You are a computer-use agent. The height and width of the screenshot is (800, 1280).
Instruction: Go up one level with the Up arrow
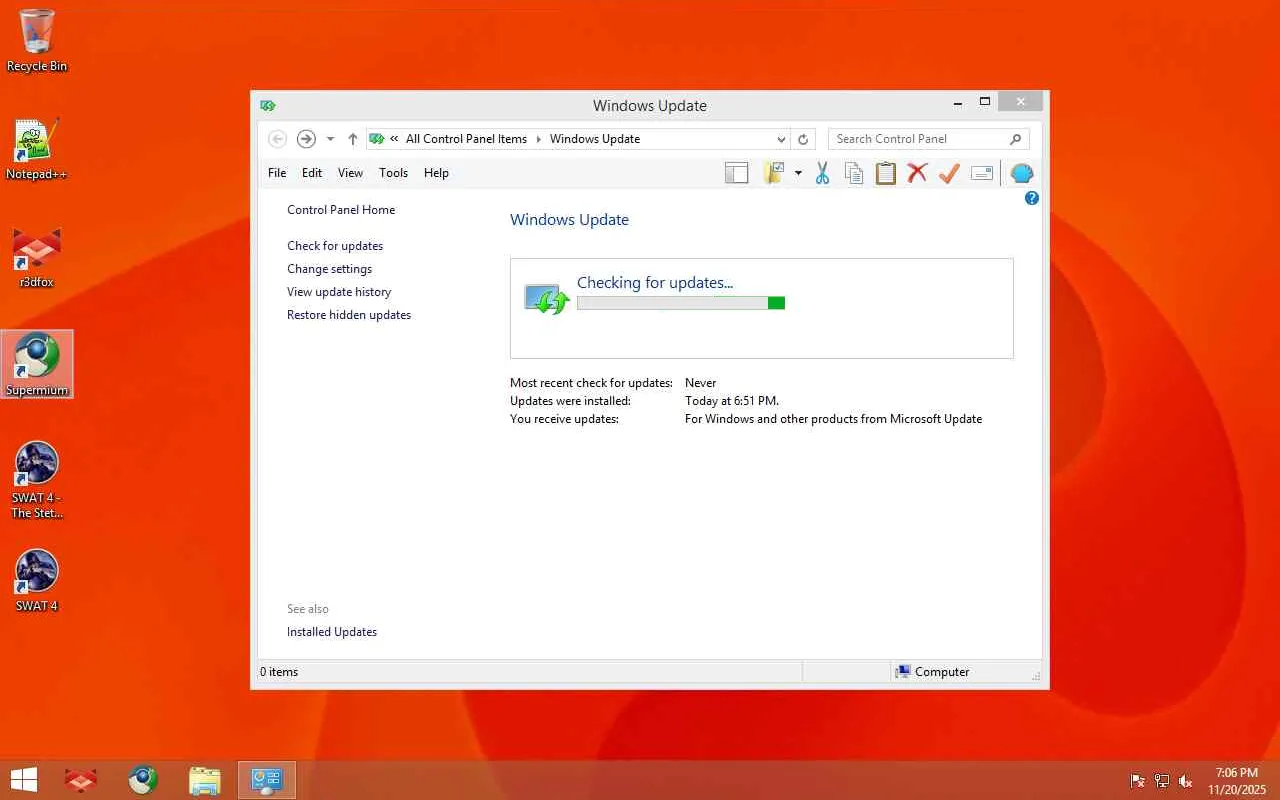coord(352,139)
